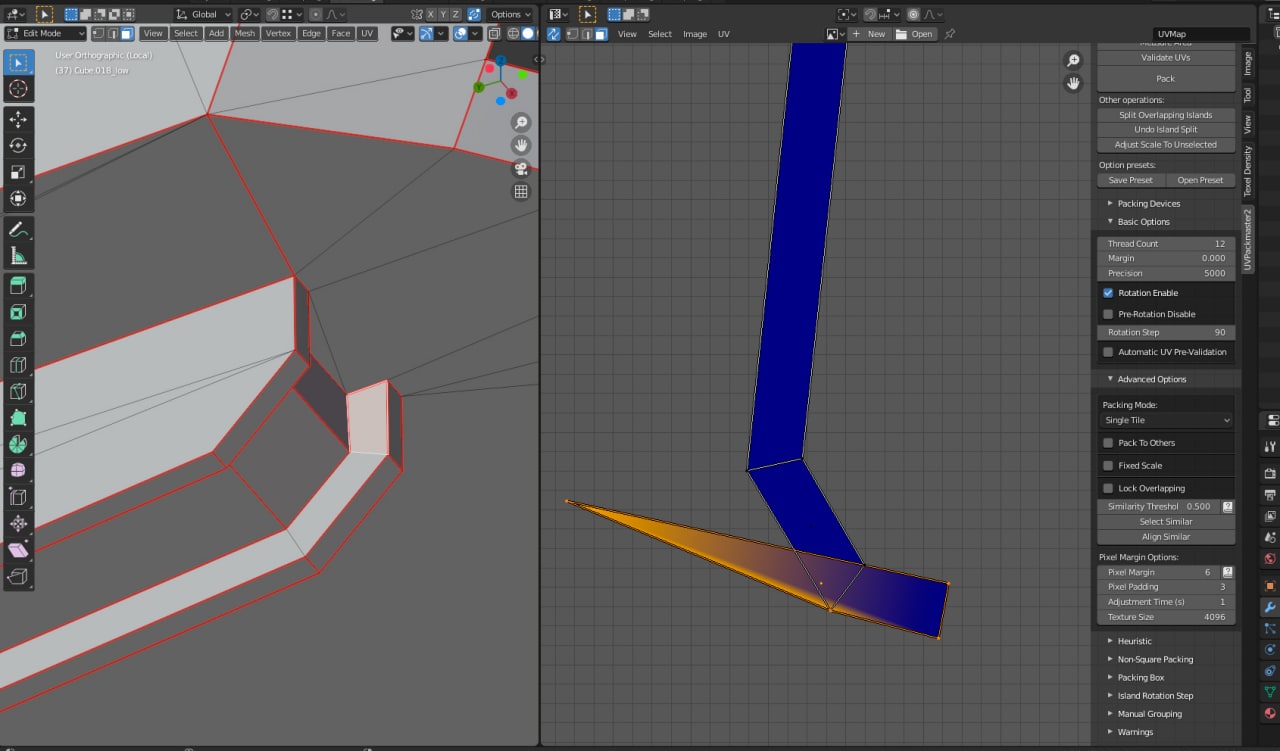Select the Shrink/Fatten tool
The width and height of the screenshot is (1280, 751).
pos(17,523)
